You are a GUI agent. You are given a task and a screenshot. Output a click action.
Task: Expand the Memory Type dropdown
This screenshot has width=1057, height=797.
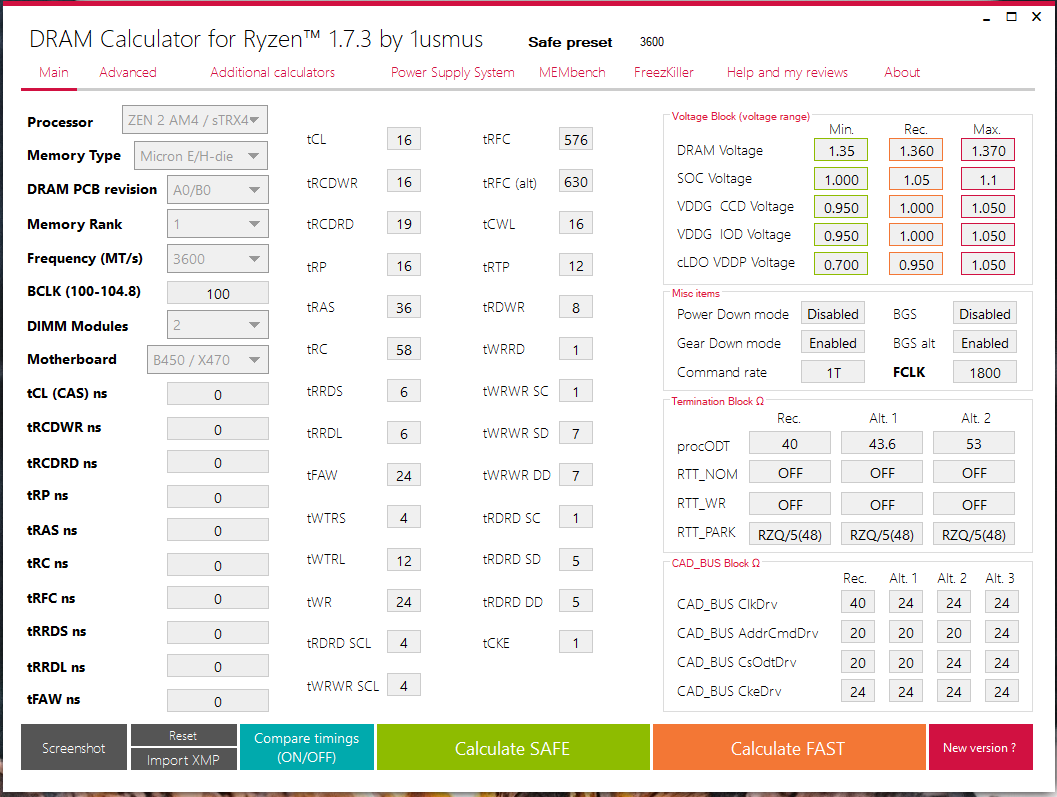tap(200, 156)
